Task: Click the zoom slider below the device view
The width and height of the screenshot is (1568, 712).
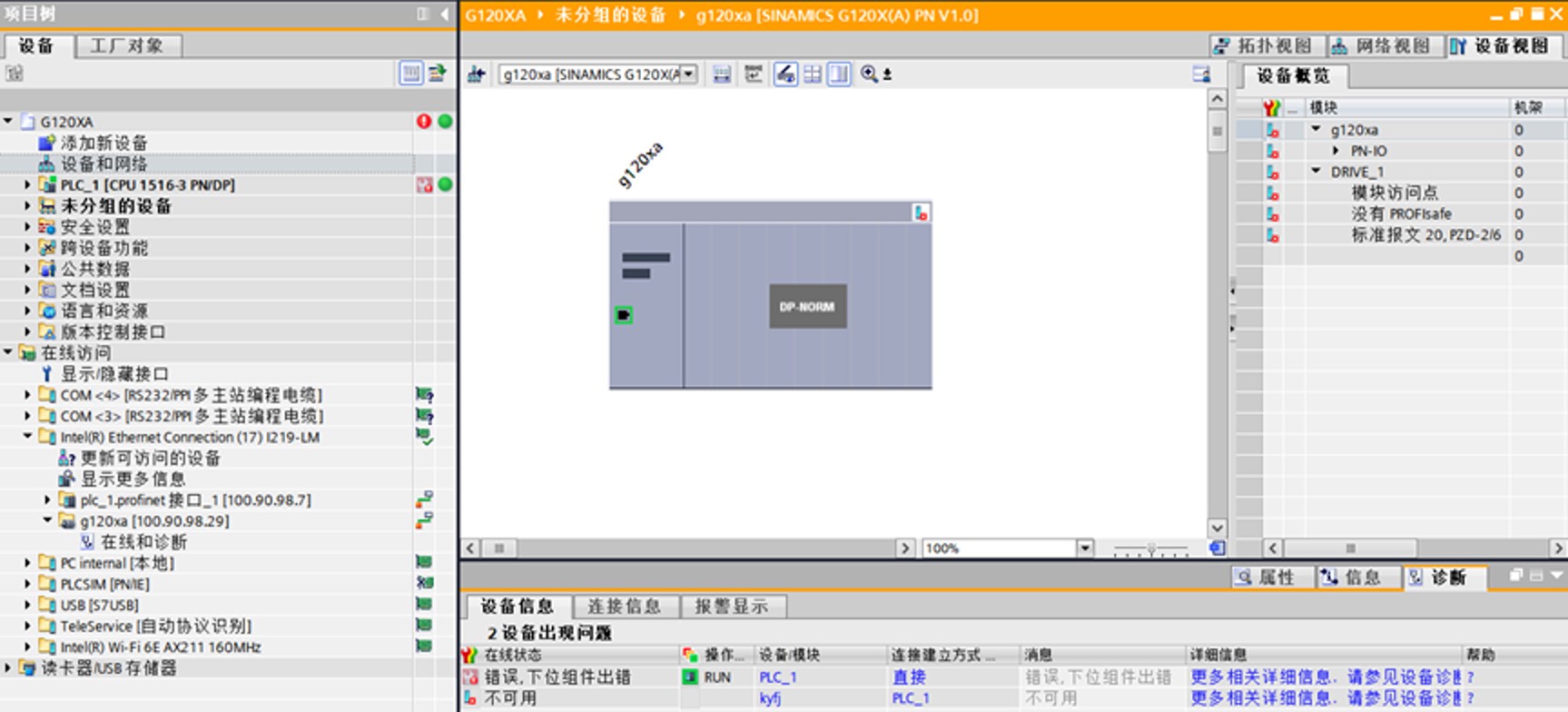Action: pyautogui.click(x=1150, y=549)
